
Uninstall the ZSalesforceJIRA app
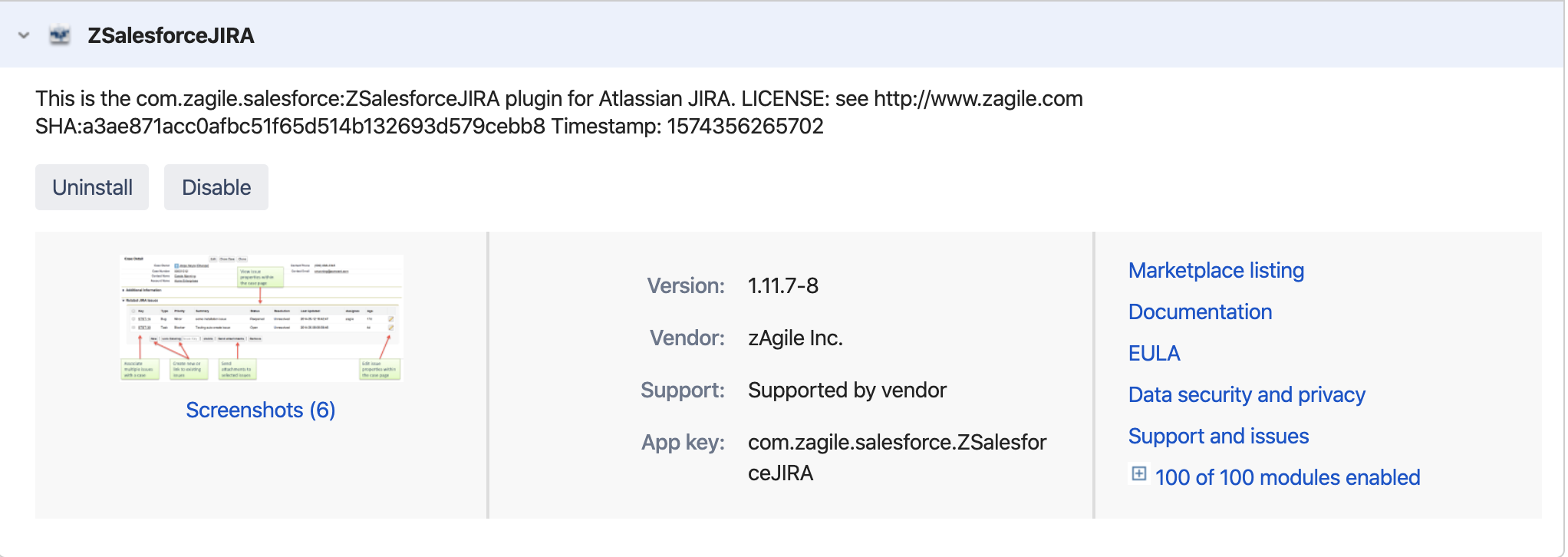(x=92, y=187)
